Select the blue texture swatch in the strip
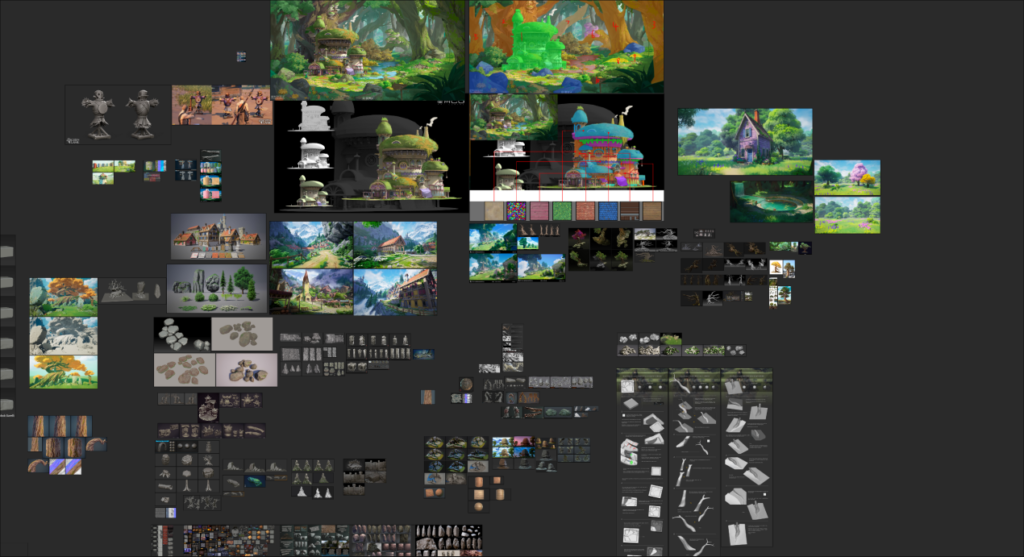Viewport: 1024px width, 557px height. pos(608,211)
